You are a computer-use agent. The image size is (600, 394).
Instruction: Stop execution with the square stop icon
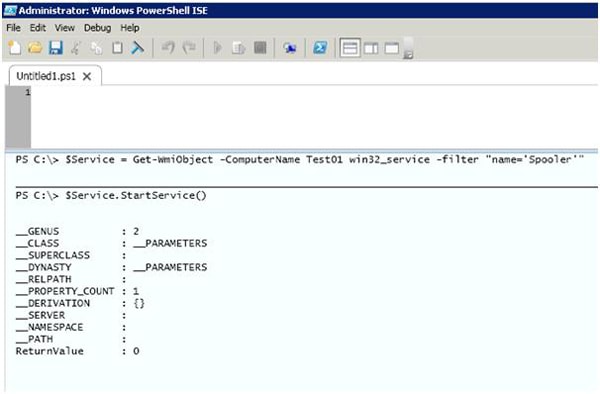[260, 48]
